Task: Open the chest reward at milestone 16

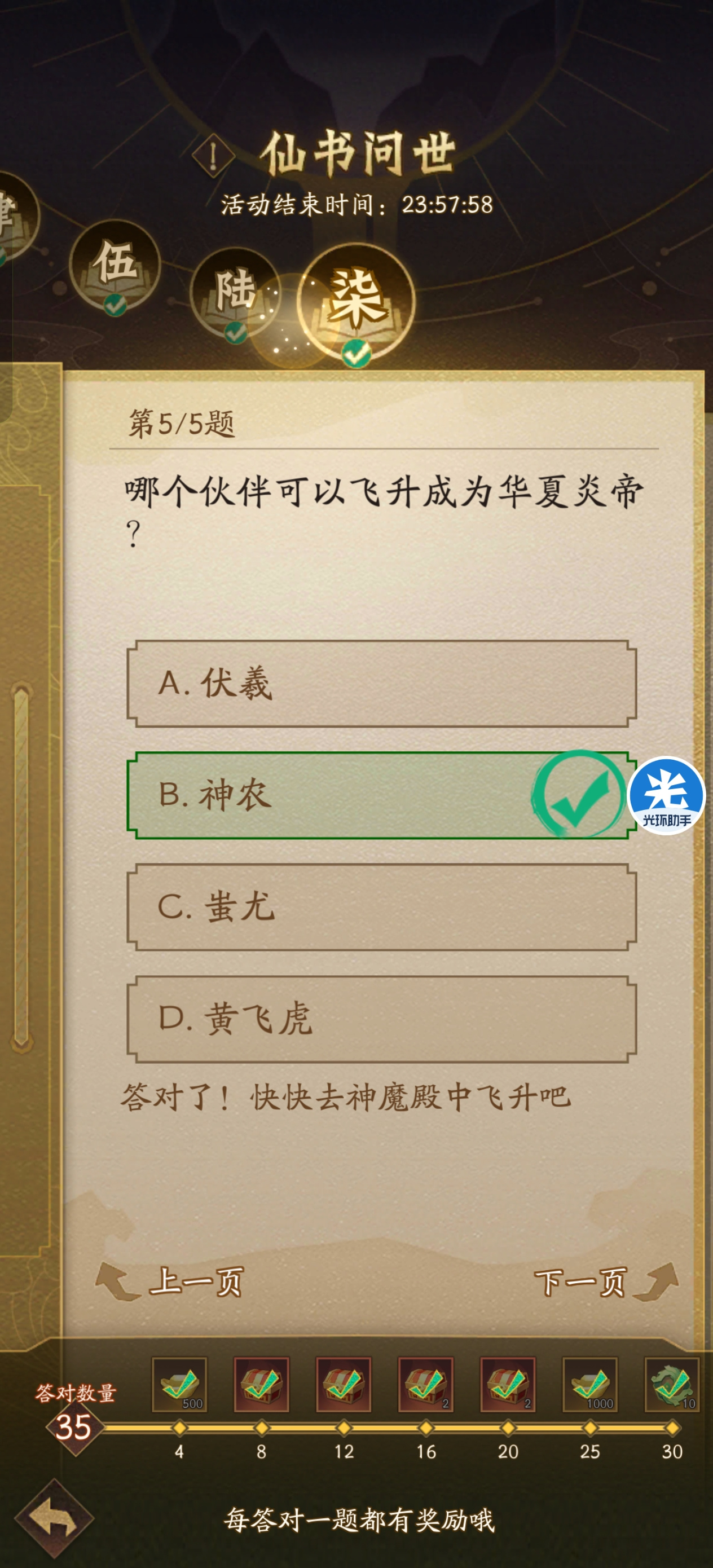Action: 426,1384
